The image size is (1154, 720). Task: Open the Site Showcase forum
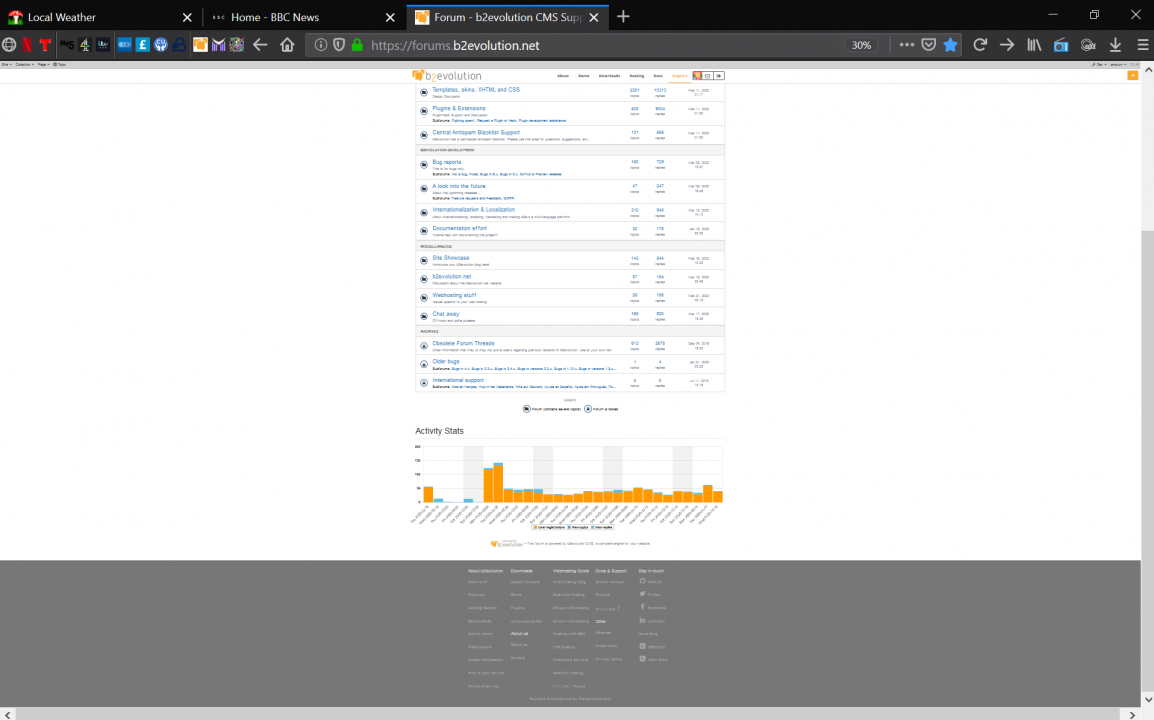pos(450,258)
